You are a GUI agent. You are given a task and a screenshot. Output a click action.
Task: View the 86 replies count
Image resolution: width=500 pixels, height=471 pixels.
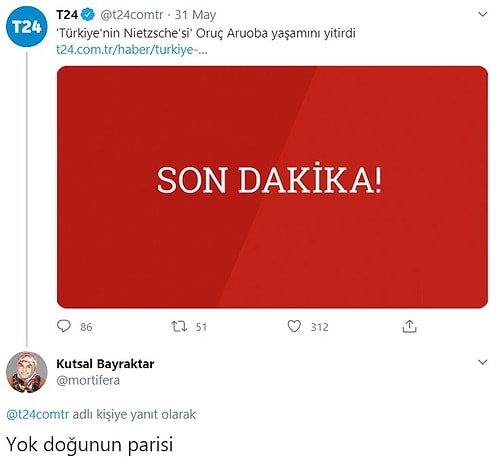[x=86, y=327]
